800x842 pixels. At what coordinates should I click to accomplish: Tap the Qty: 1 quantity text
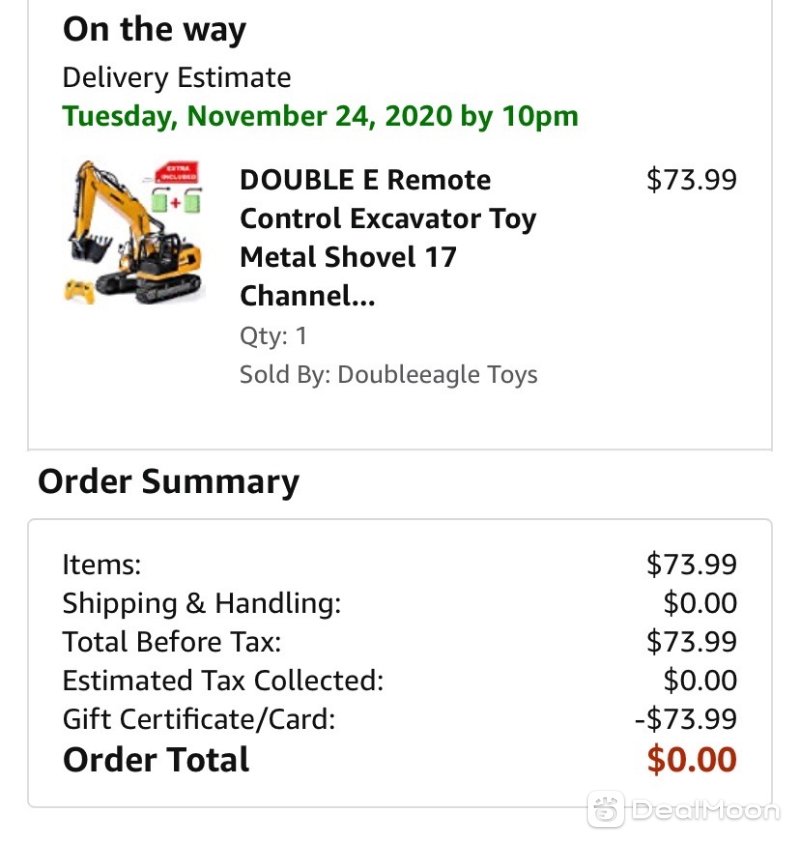[x=273, y=336]
